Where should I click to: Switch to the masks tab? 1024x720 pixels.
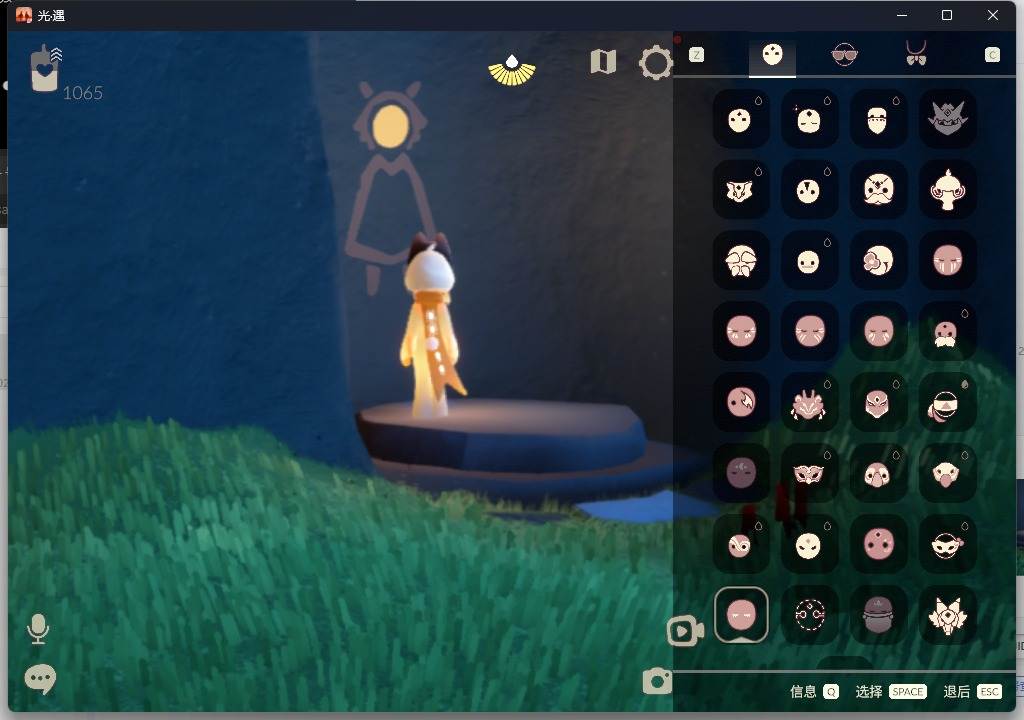point(772,55)
